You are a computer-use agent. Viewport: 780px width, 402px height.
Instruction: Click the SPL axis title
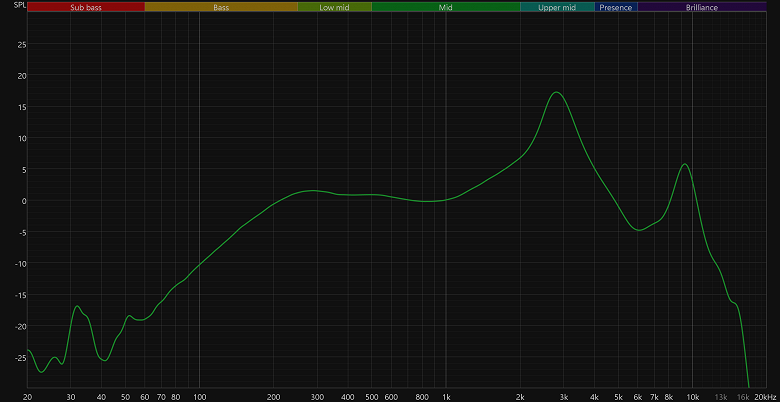point(20,5)
